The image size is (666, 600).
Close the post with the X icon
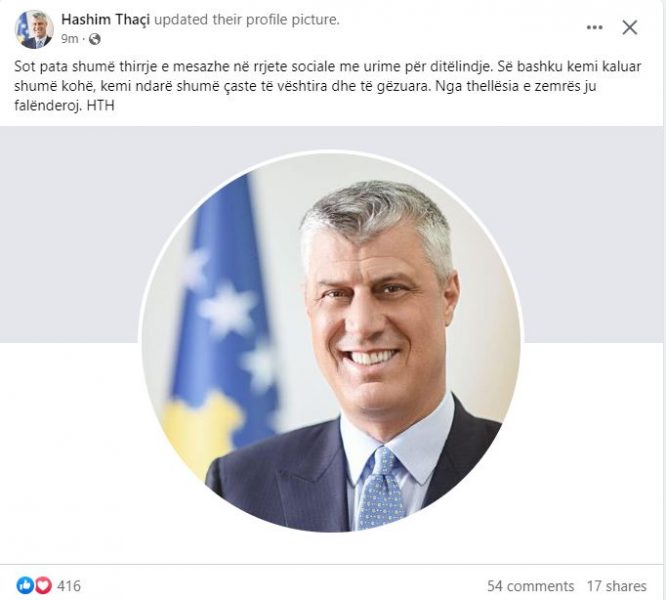[629, 28]
